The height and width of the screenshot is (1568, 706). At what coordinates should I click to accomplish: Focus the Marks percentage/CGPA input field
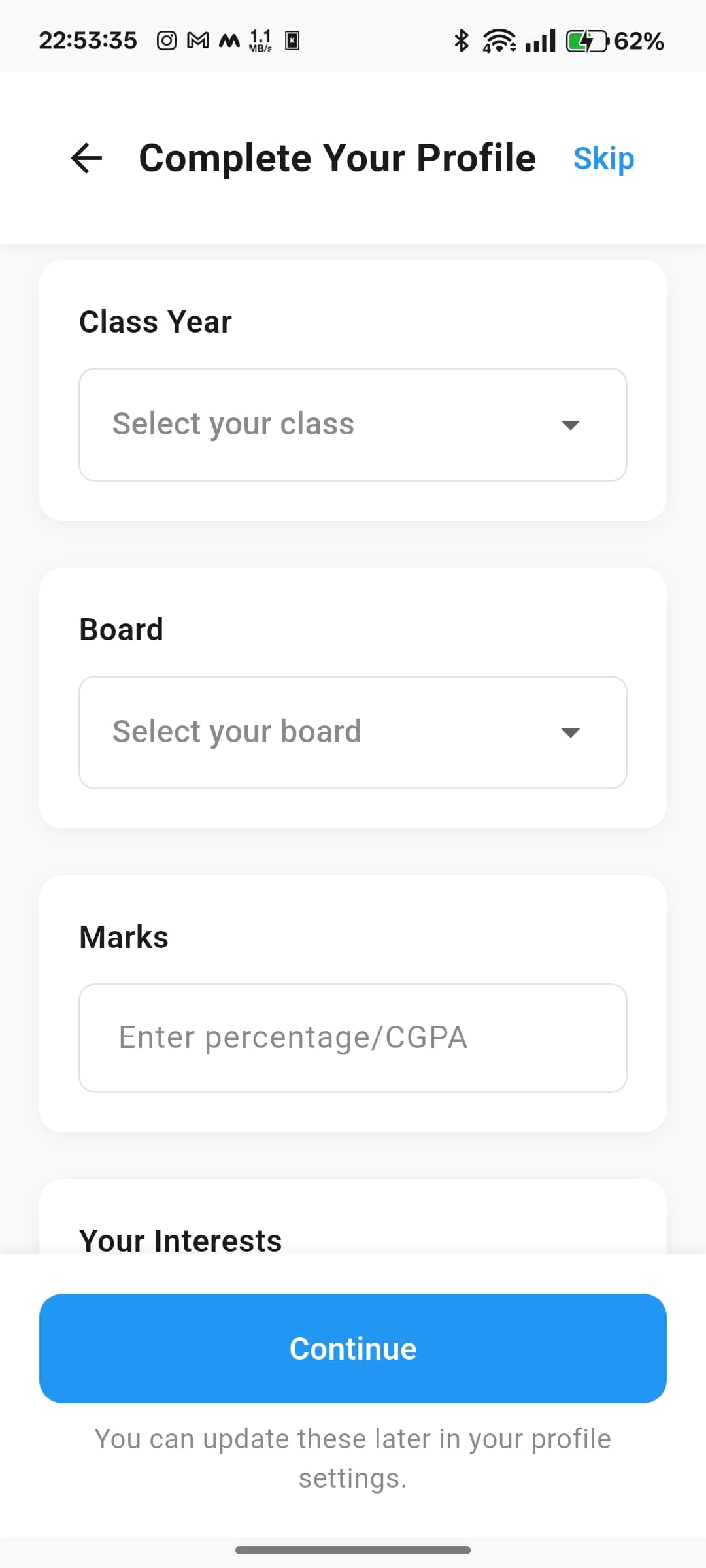353,1037
